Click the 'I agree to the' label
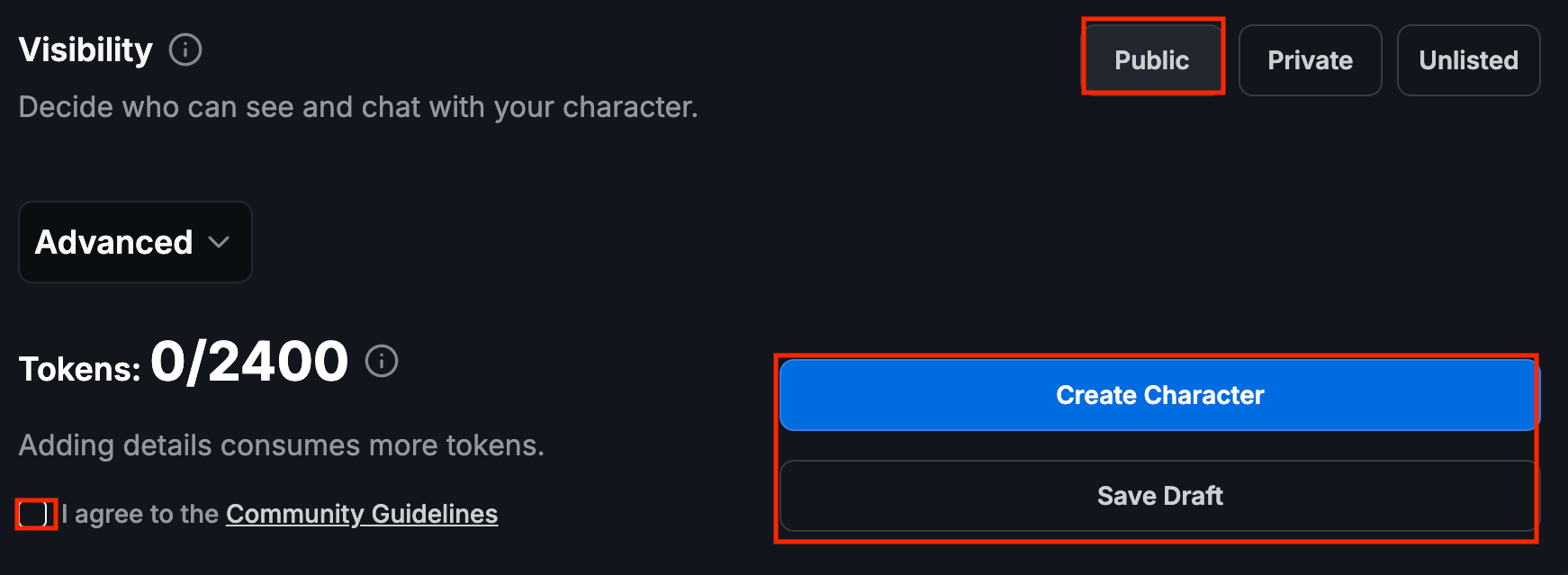The height and width of the screenshot is (575, 1568). [140, 514]
